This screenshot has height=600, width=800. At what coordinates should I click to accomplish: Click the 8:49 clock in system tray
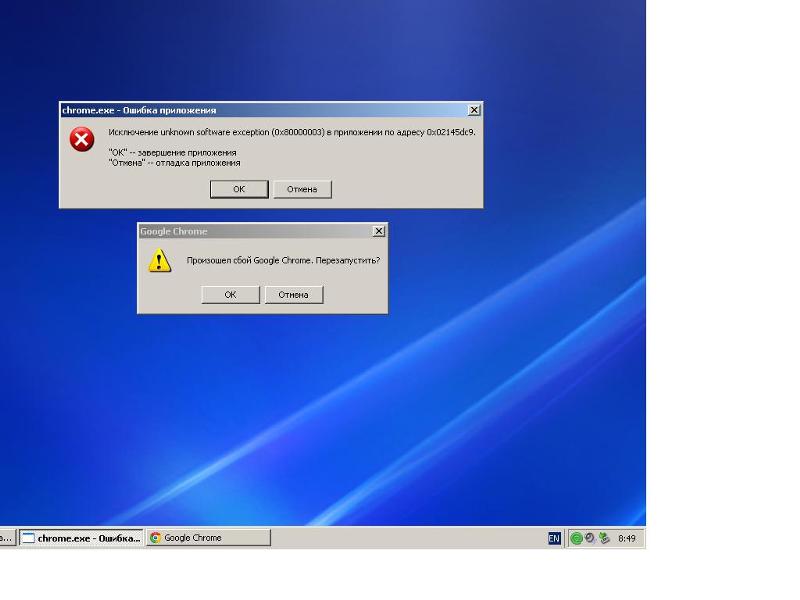[627, 538]
